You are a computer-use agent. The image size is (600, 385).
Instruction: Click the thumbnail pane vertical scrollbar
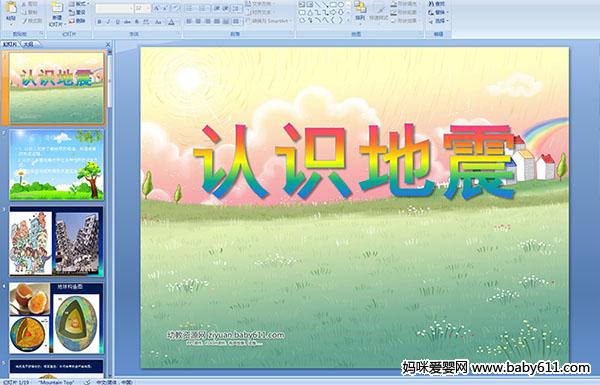click(110, 214)
